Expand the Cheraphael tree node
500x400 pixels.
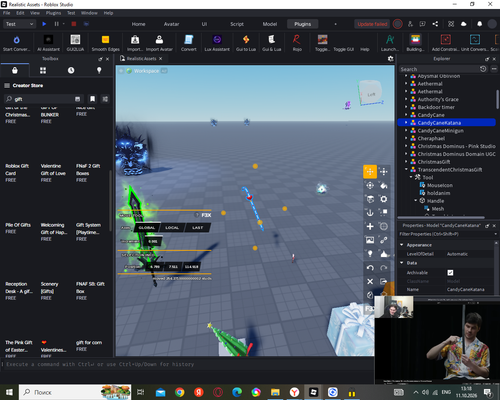[406, 138]
